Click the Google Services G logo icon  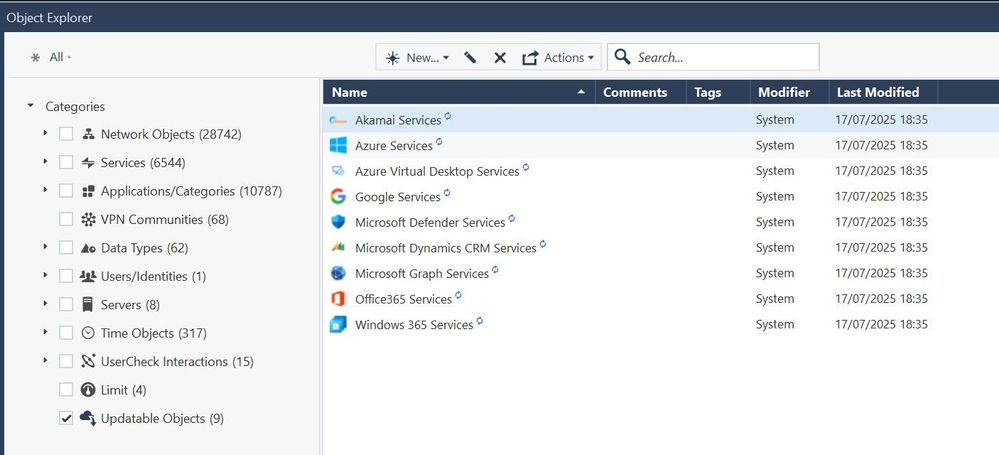(x=338, y=196)
